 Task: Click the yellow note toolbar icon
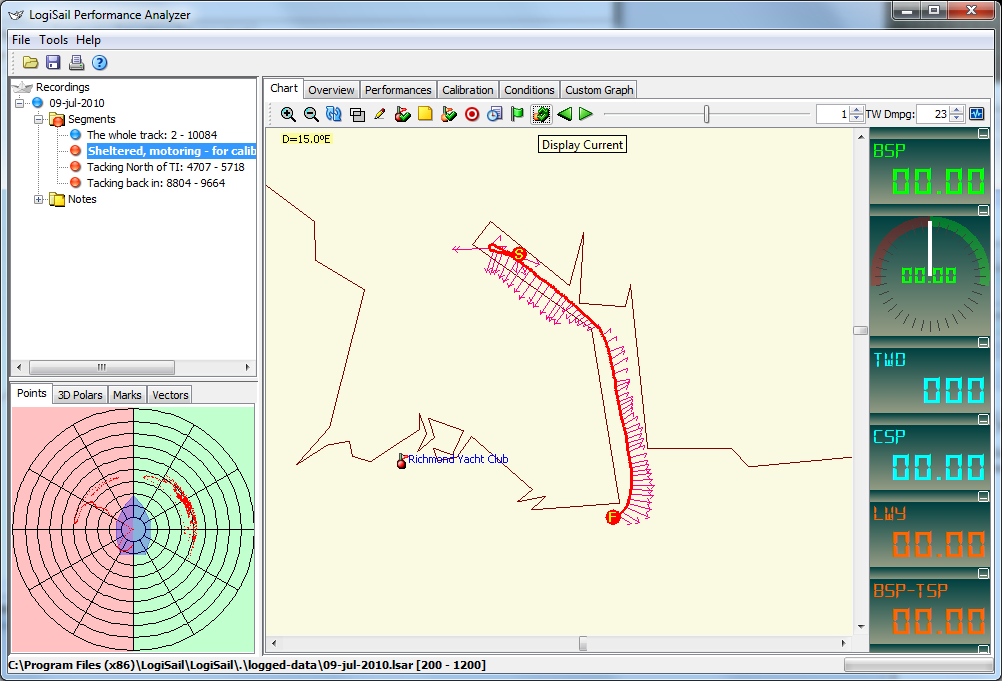pyautogui.click(x=425, y=114)
